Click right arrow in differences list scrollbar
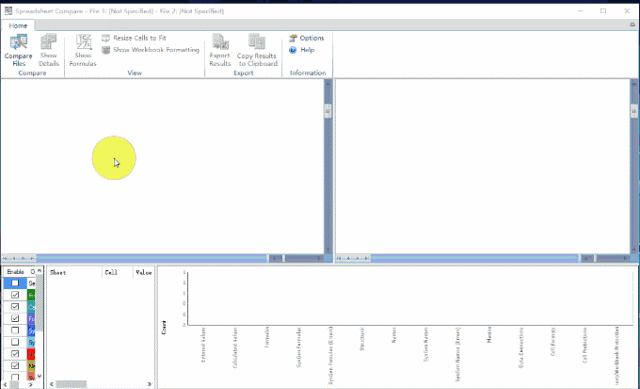The width and height of the screenshot is (640, 389). (149, 384)
